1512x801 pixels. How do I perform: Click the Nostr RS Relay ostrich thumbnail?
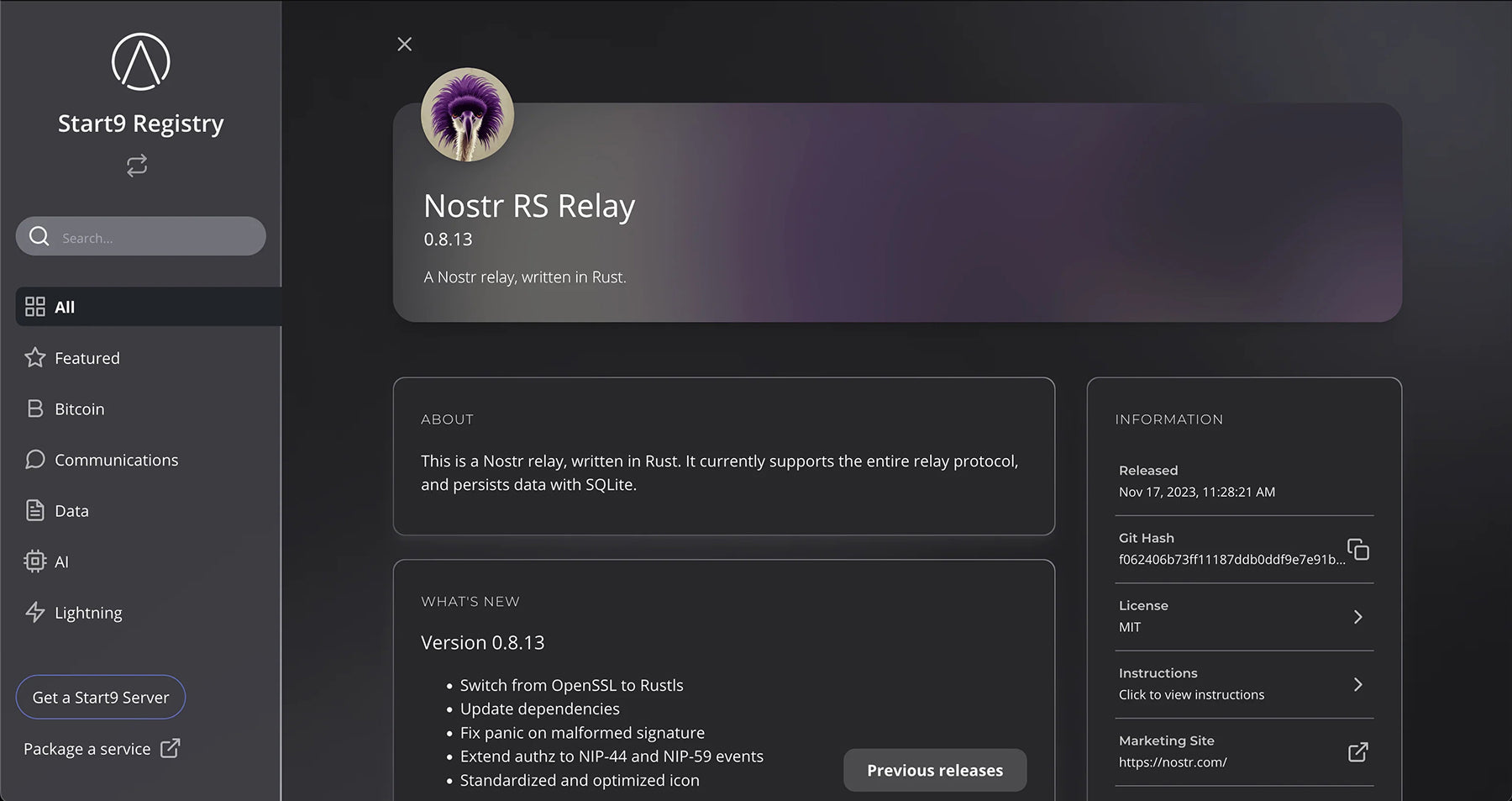(x=467, y=115)
